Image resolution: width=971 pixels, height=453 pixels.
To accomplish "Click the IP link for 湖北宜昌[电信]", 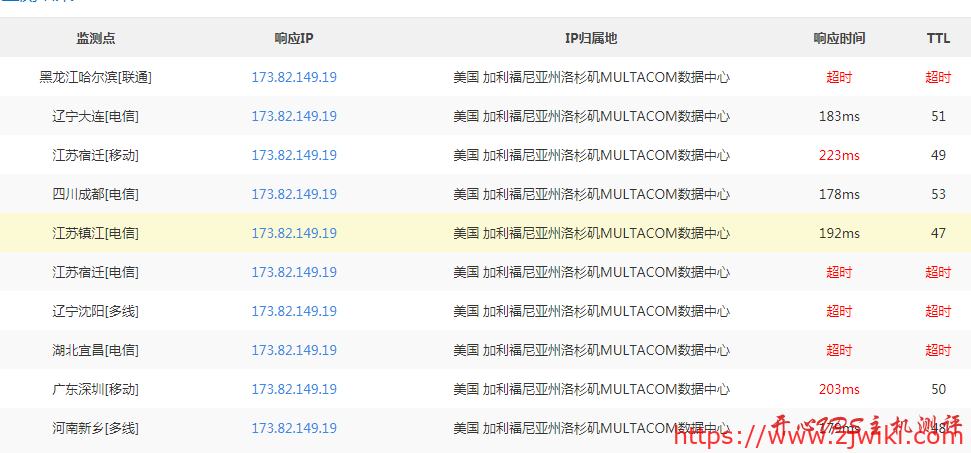I will [294, 350].
